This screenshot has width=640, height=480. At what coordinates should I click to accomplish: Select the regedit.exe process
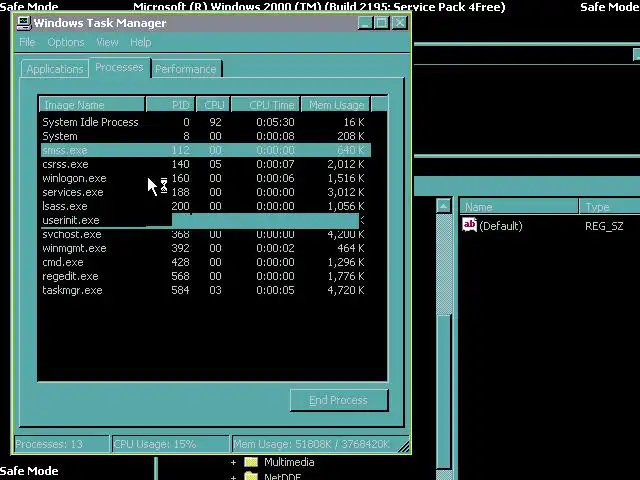coord(204,276)
